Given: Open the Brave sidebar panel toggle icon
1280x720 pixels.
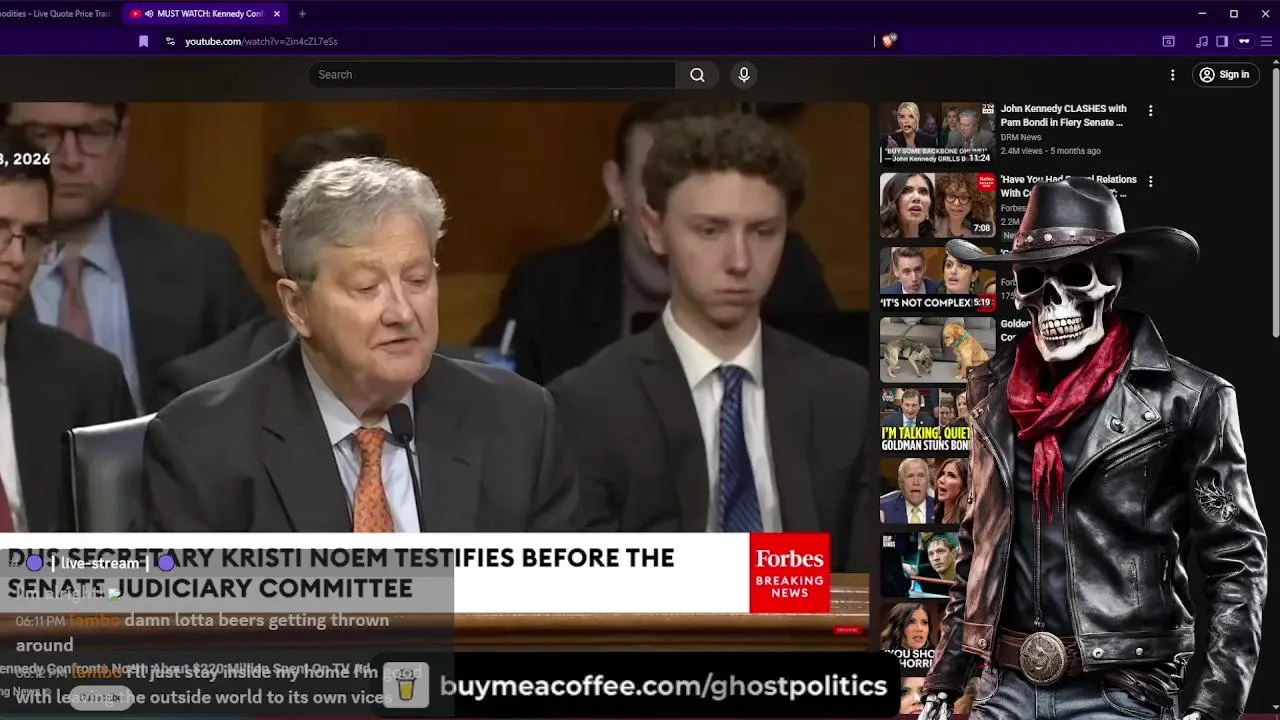Looking at the screenshot, I should (x=1222, y=41).
